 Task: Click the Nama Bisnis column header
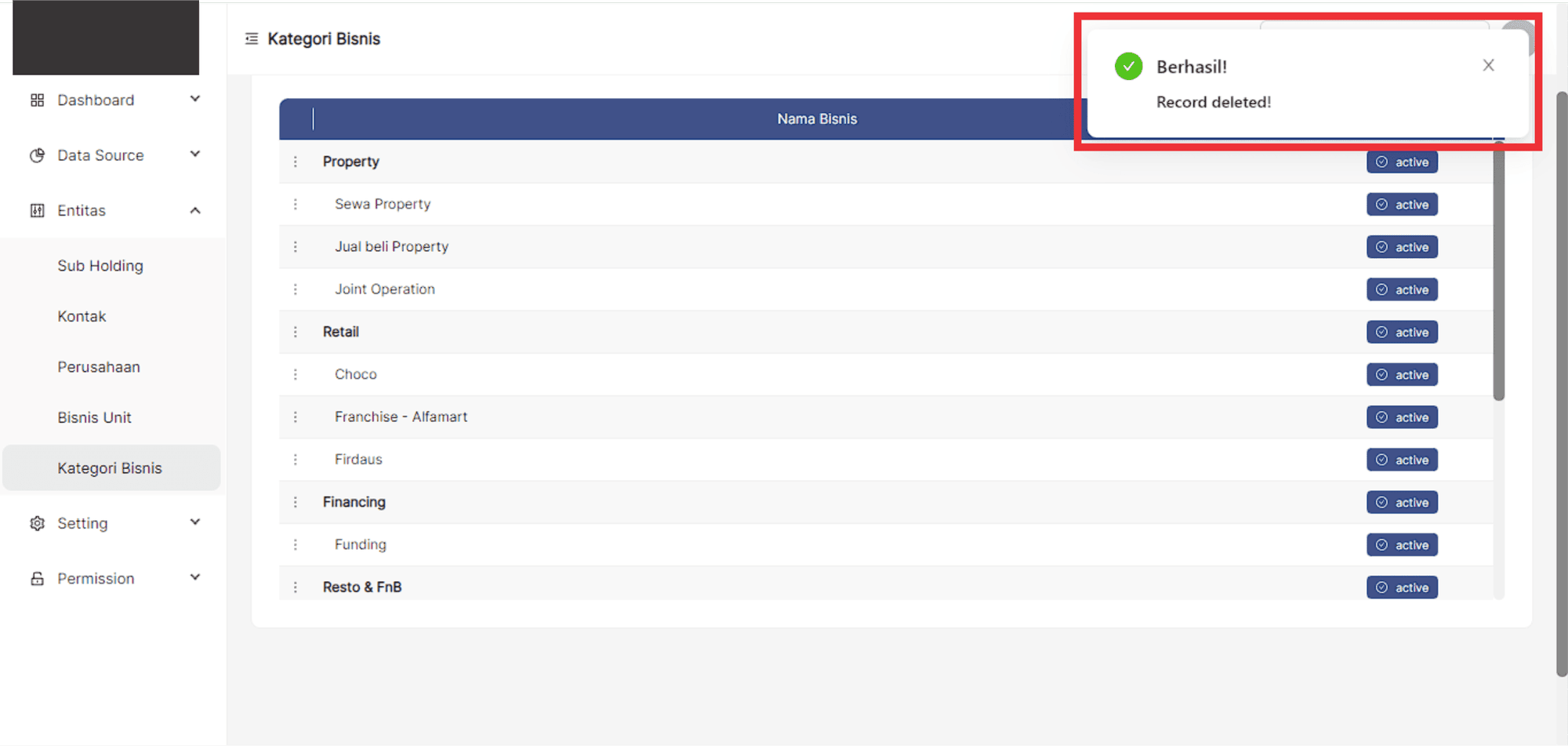pyautogui.click(x=816, y=119)
